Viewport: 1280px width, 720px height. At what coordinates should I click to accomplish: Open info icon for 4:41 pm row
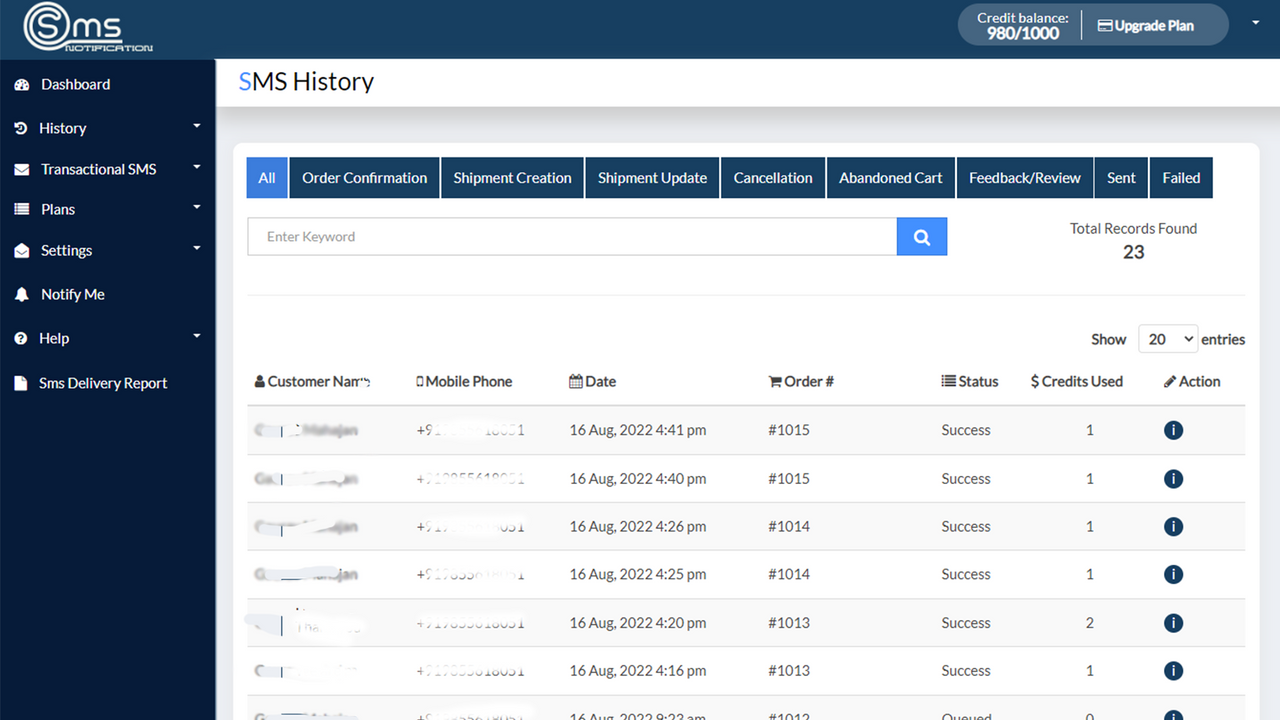tap(1174, 430)
